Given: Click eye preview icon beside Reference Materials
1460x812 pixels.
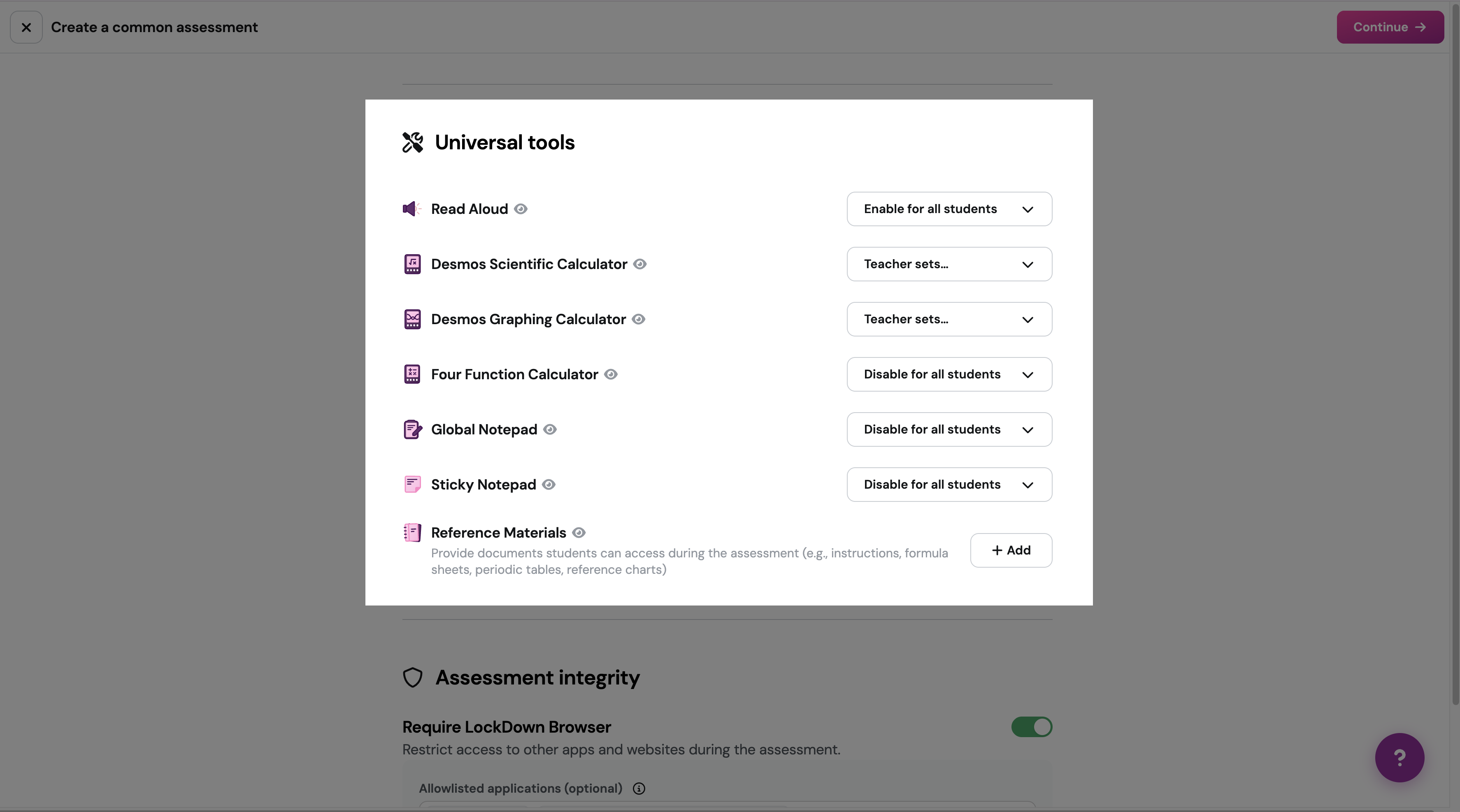Looking at the screenshot, I should (x=579, y=533).
